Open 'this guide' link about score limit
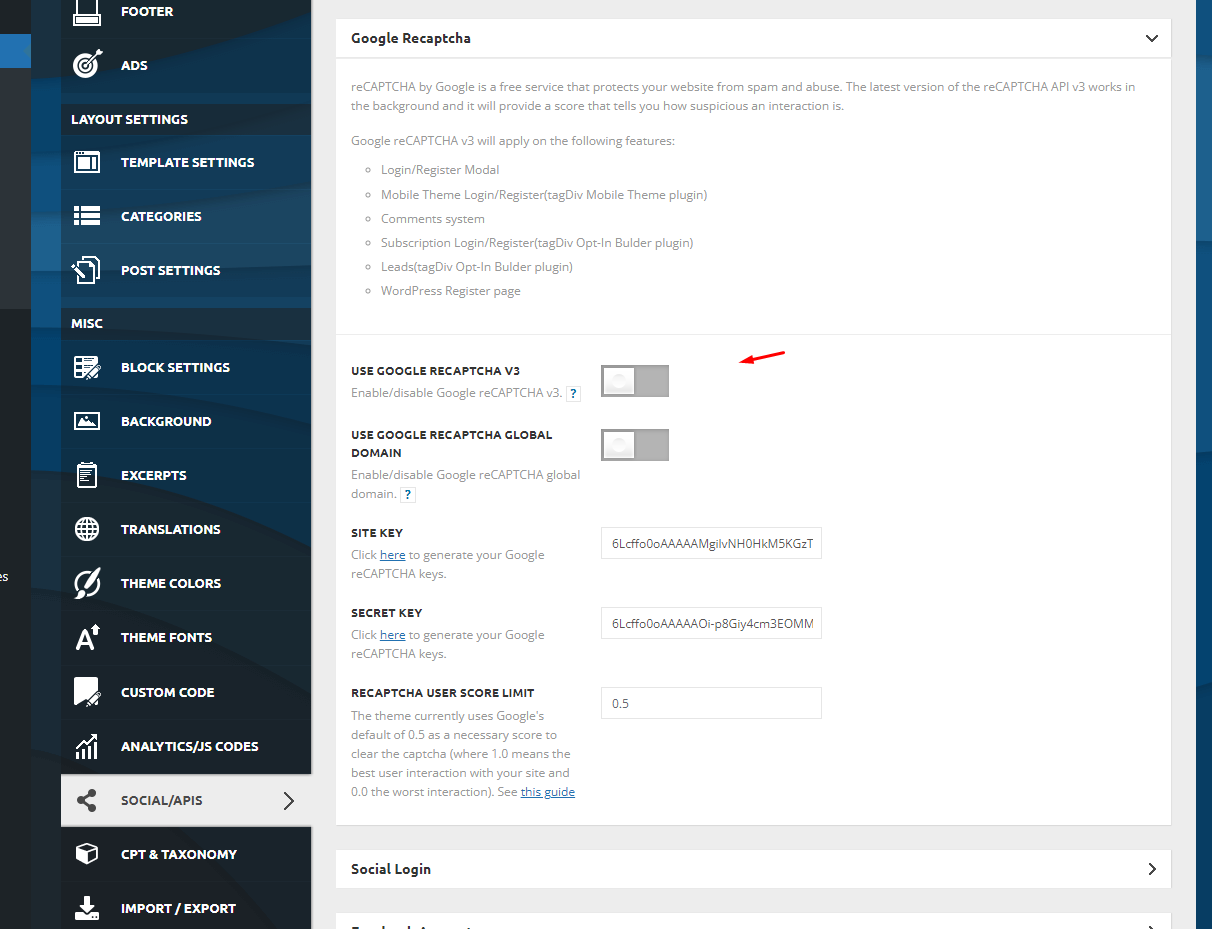Image resolution: width=1212 pixels, height=929 pixels. 547,792
